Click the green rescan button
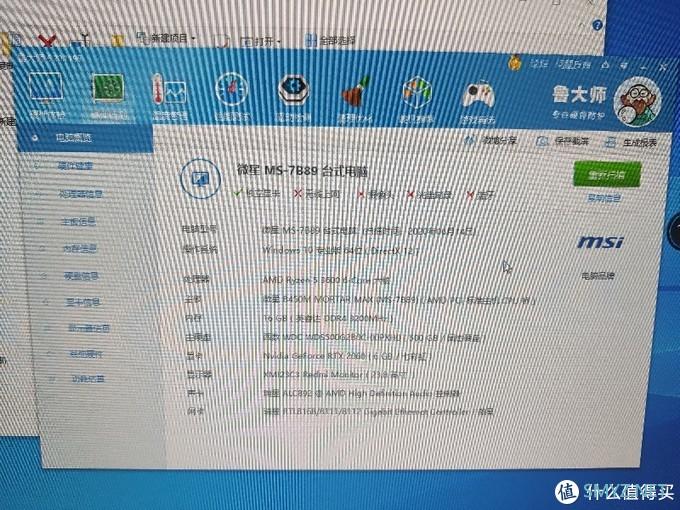Viewport: 680px width, 510px height. [607, 174]
